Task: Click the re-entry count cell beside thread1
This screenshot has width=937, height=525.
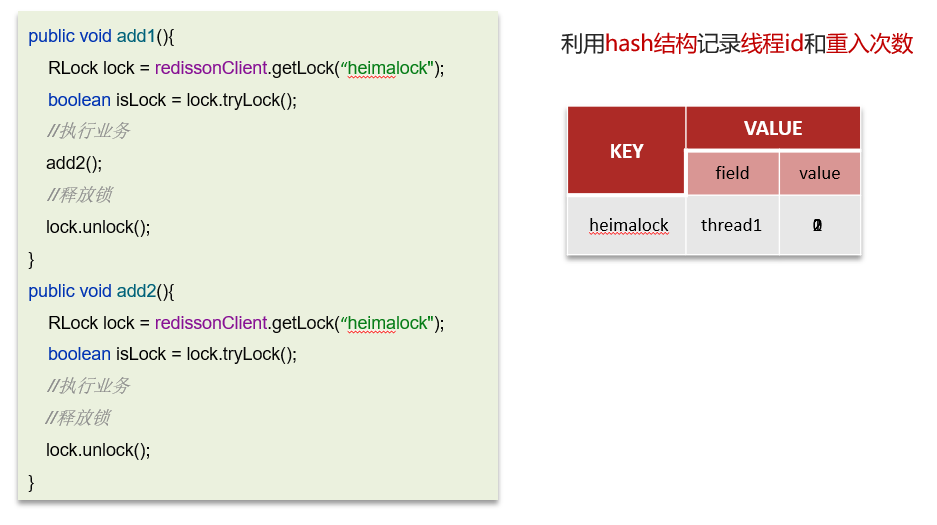Action: click(x=818, y=225)
